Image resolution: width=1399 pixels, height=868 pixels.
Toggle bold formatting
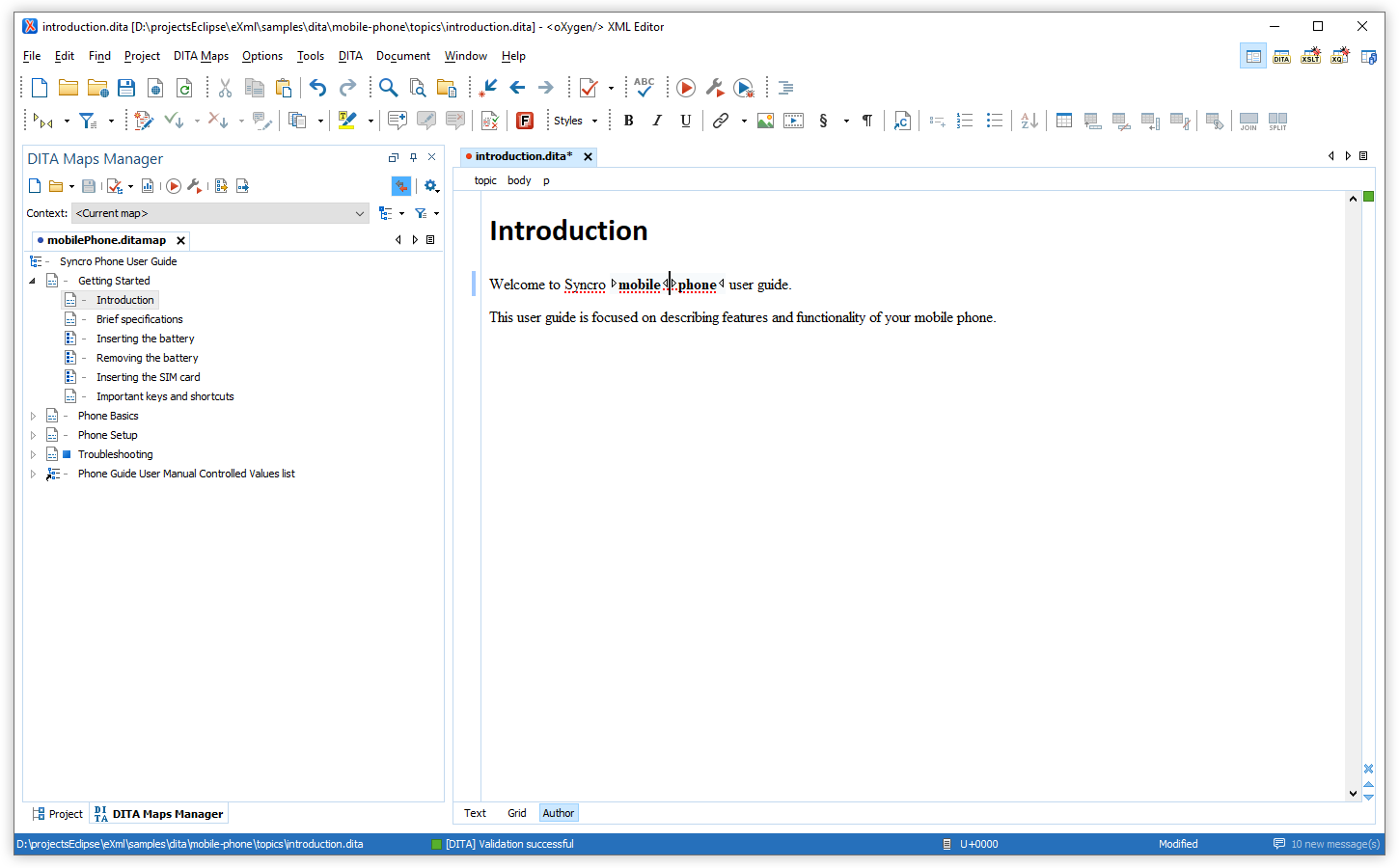click(628, 121)
